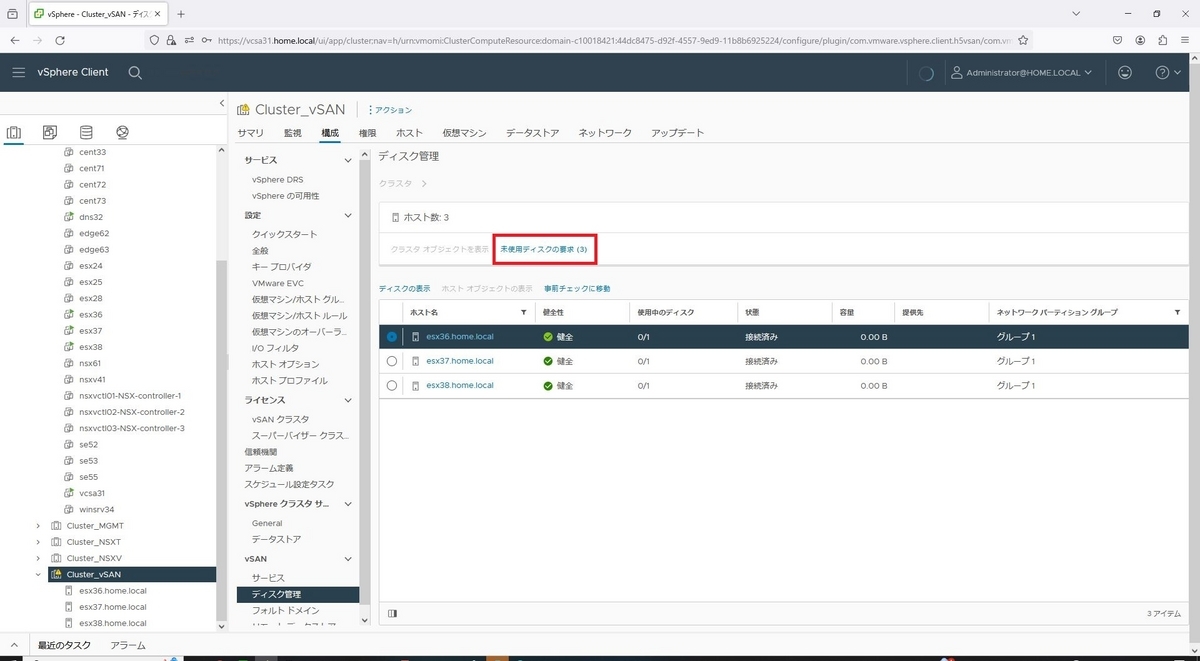Viewport: 1200px width, 661px height.
Task: Open フォルト ドメイン under vSAN
Action: click(286, 610)
